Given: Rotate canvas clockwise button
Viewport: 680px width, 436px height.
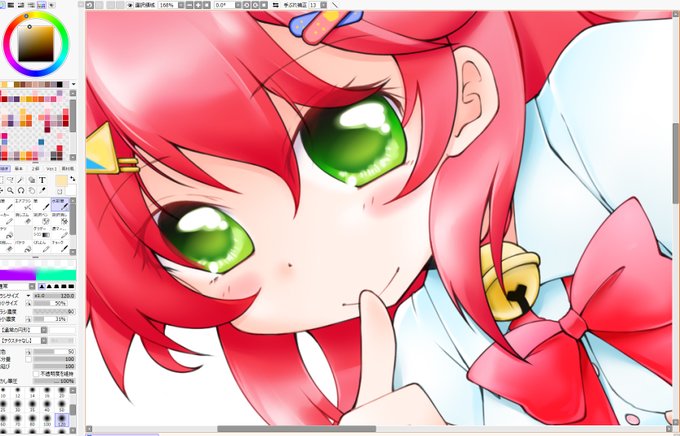Looking at the screenshot, I should click(x=255, y=5).
